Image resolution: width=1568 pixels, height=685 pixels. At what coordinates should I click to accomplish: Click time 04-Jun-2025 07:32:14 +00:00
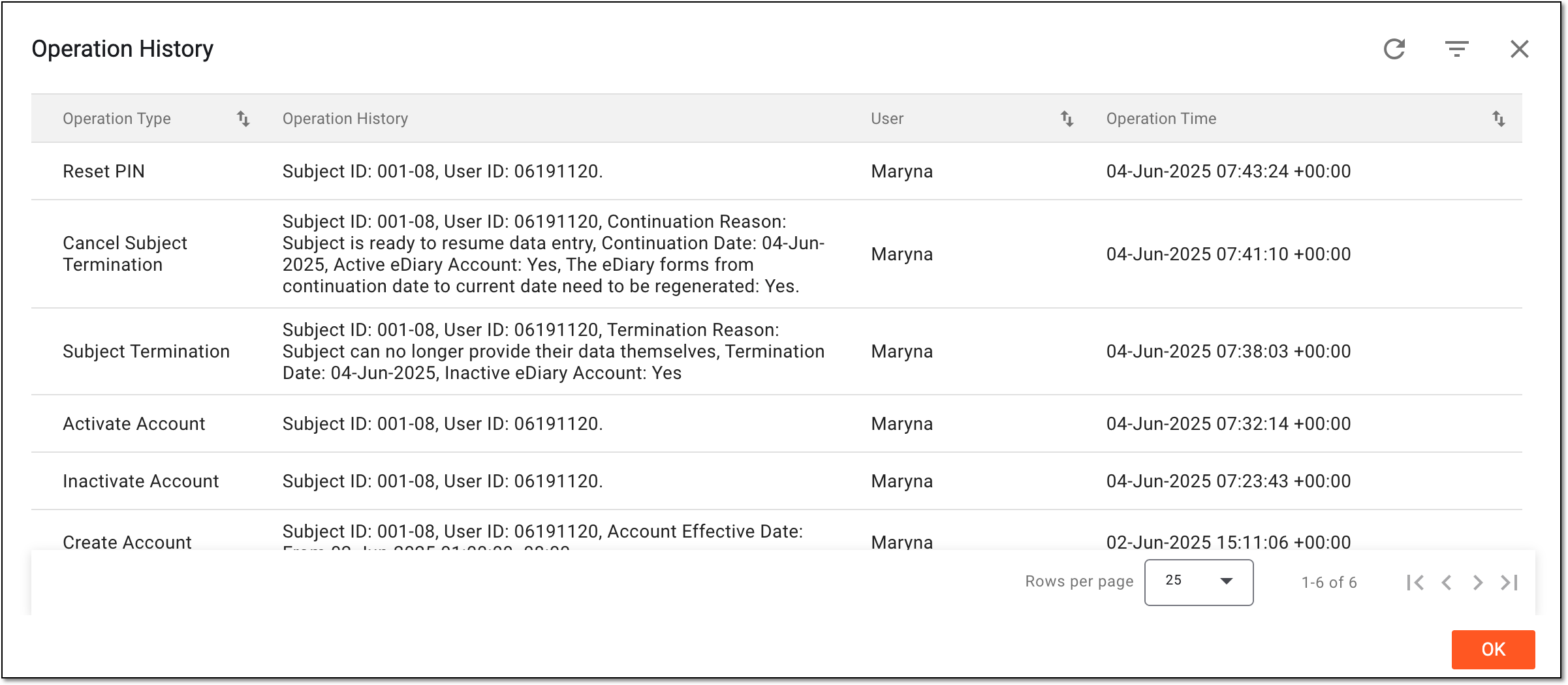(1229, 424)
